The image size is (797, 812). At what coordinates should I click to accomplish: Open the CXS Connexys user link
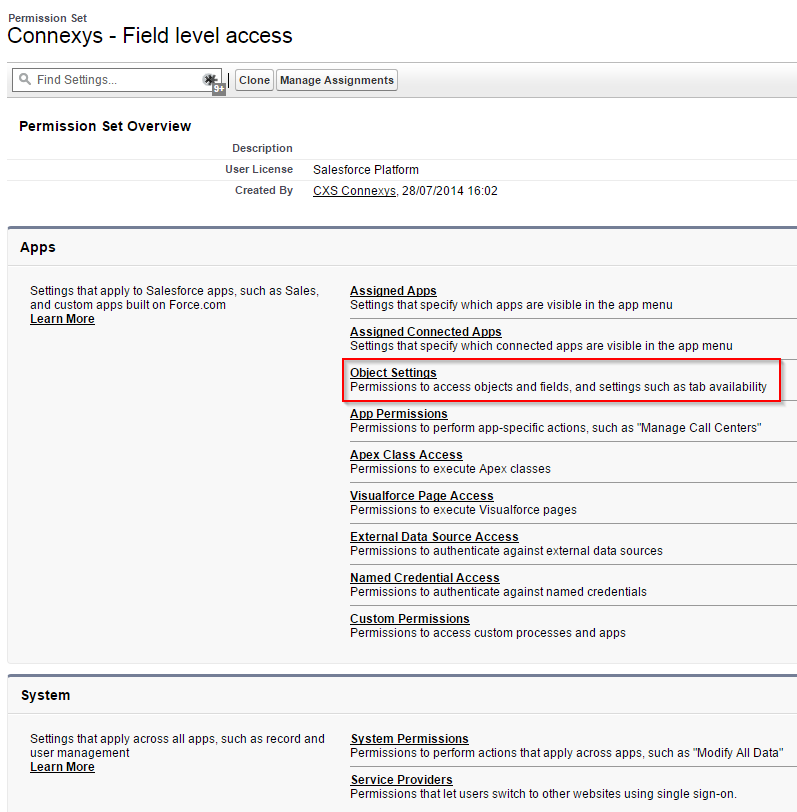click(354, 191)
